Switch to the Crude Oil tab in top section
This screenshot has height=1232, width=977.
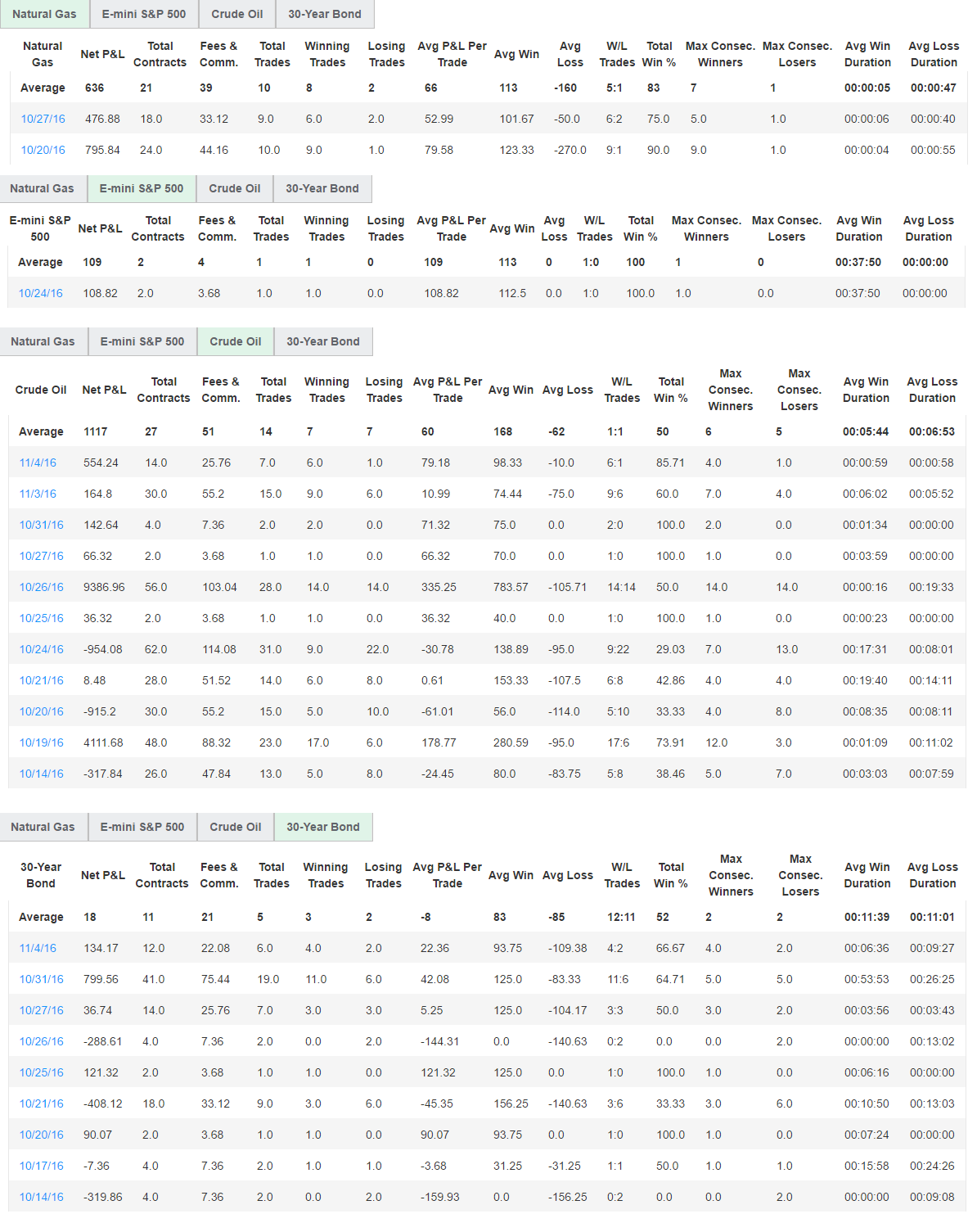pyautogui.click(x=236, y=14)
